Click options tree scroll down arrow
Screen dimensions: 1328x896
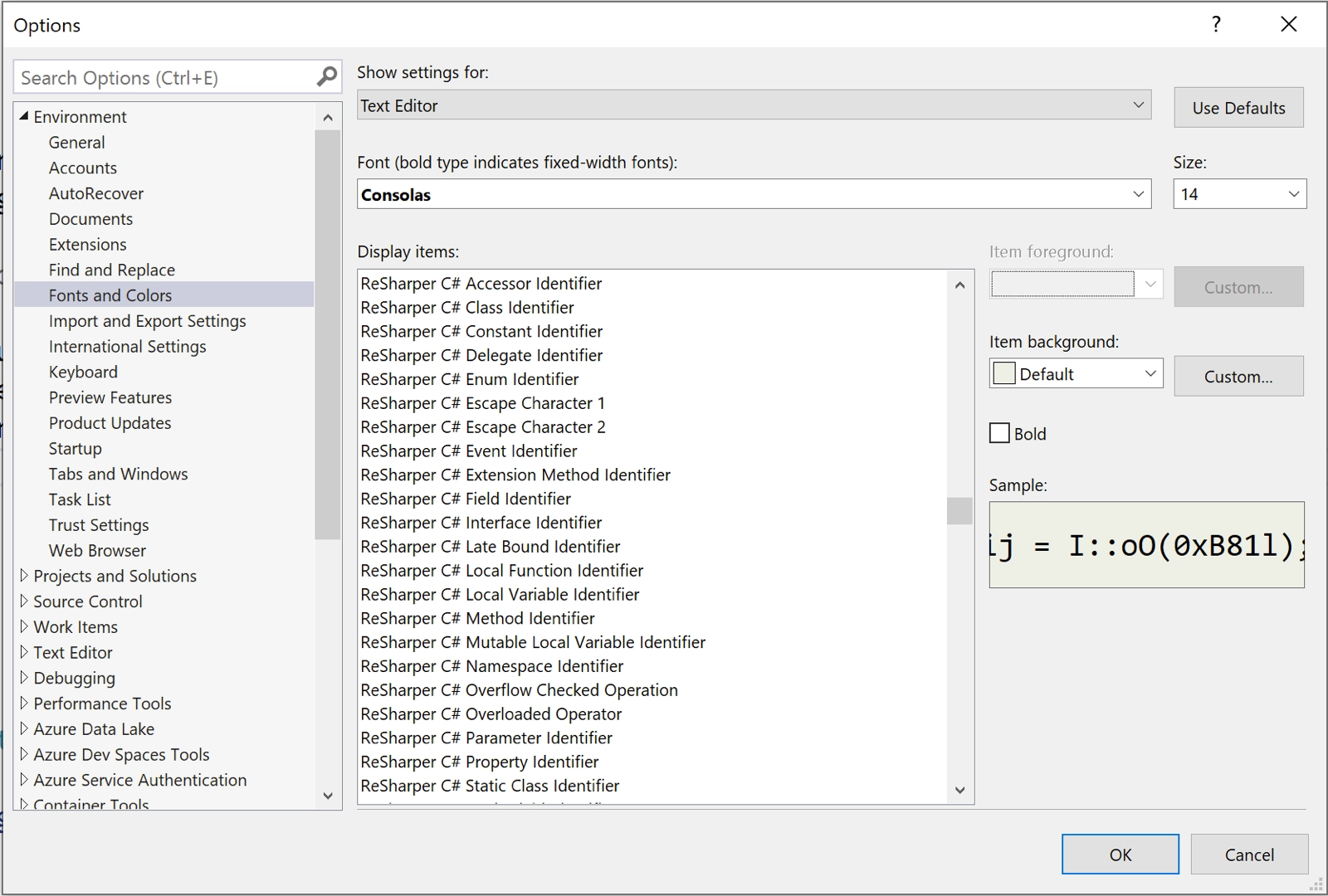328,796
